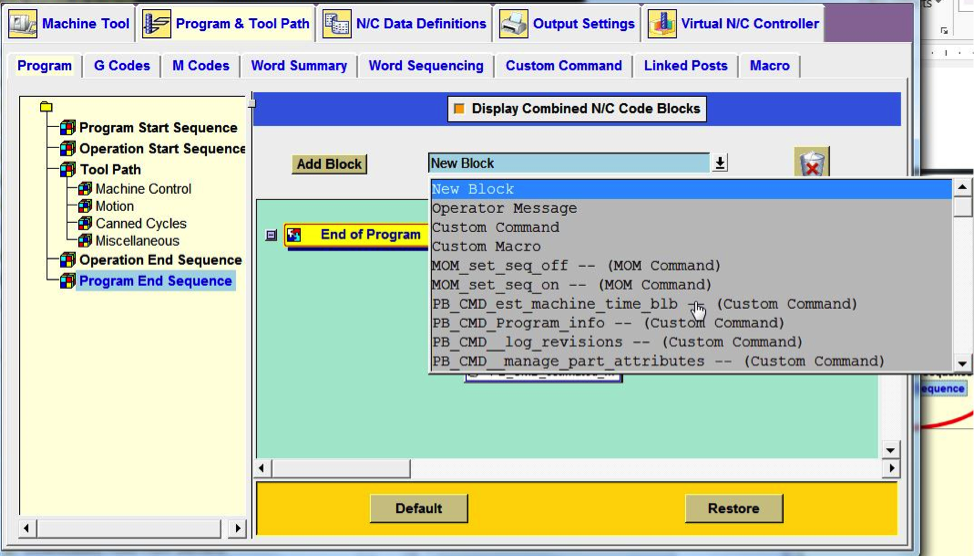
Task: Switch to the Program tab
Action: tap(44, 66)
